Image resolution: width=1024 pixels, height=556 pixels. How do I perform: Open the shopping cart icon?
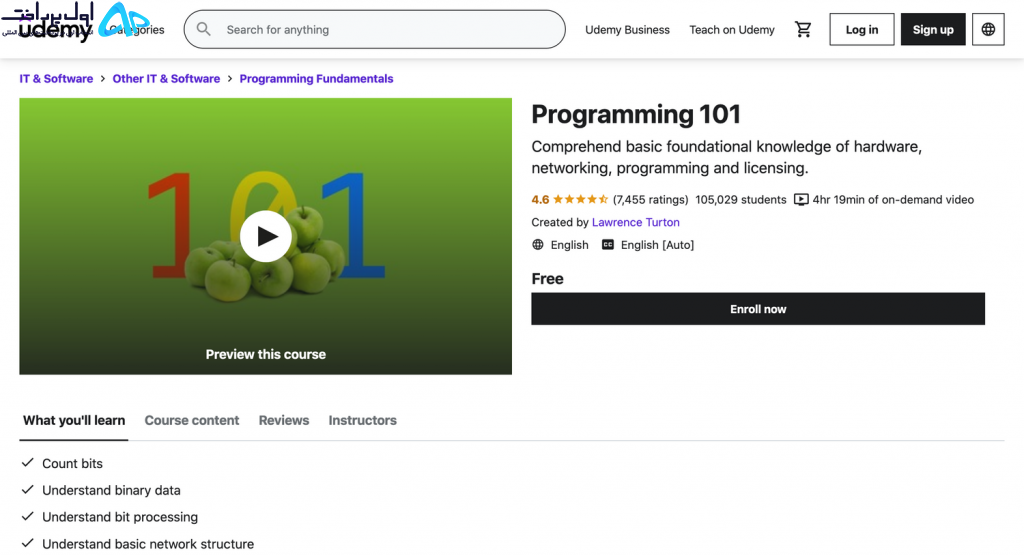coord(803,30)
